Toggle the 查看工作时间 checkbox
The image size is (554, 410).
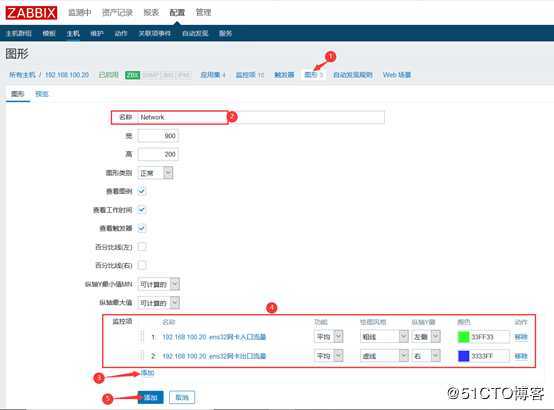pos(142,210)
